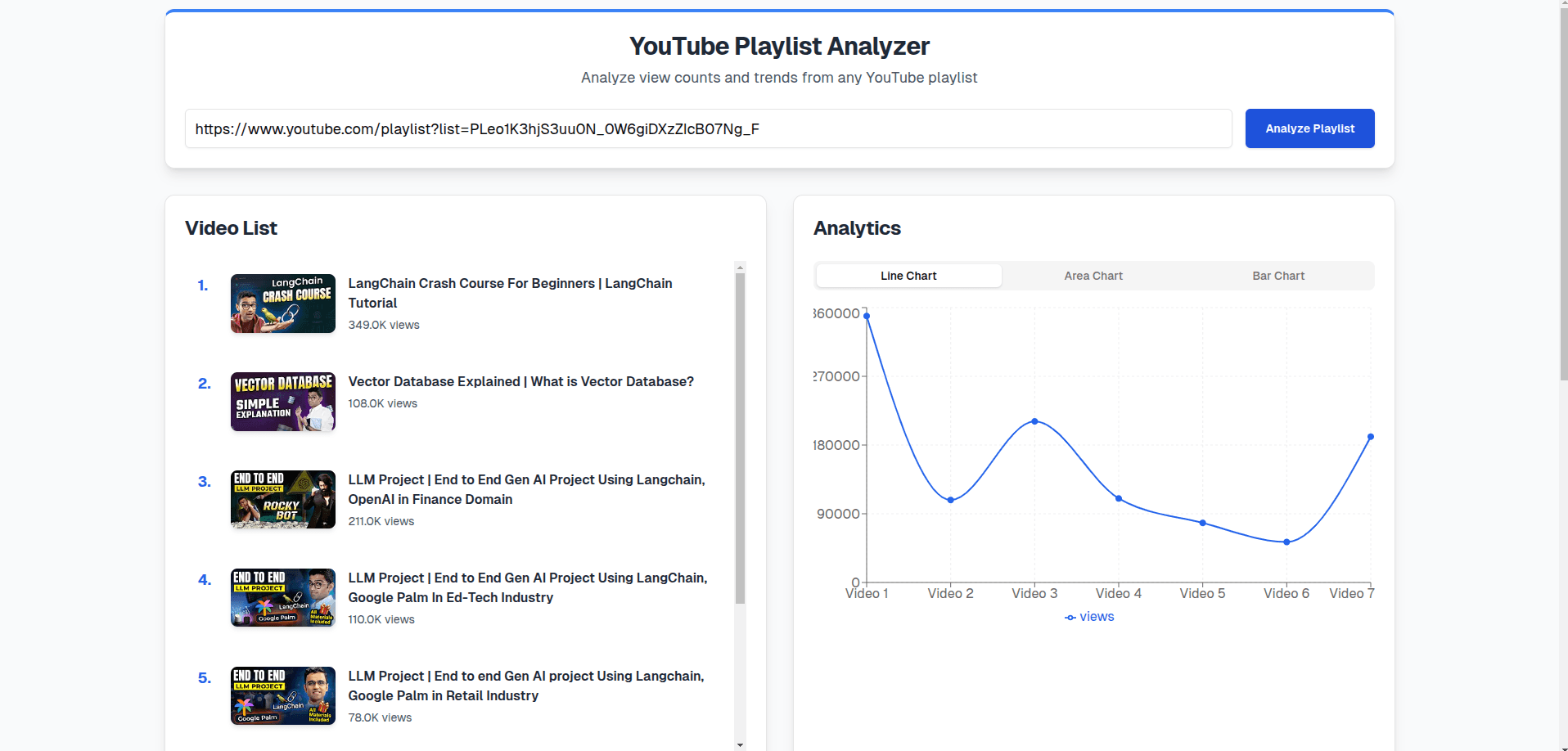The width and height of the screenshot is (1568, 751).
Task: Open LangChain Crash Course thumbnail
Action: (283, 304)
